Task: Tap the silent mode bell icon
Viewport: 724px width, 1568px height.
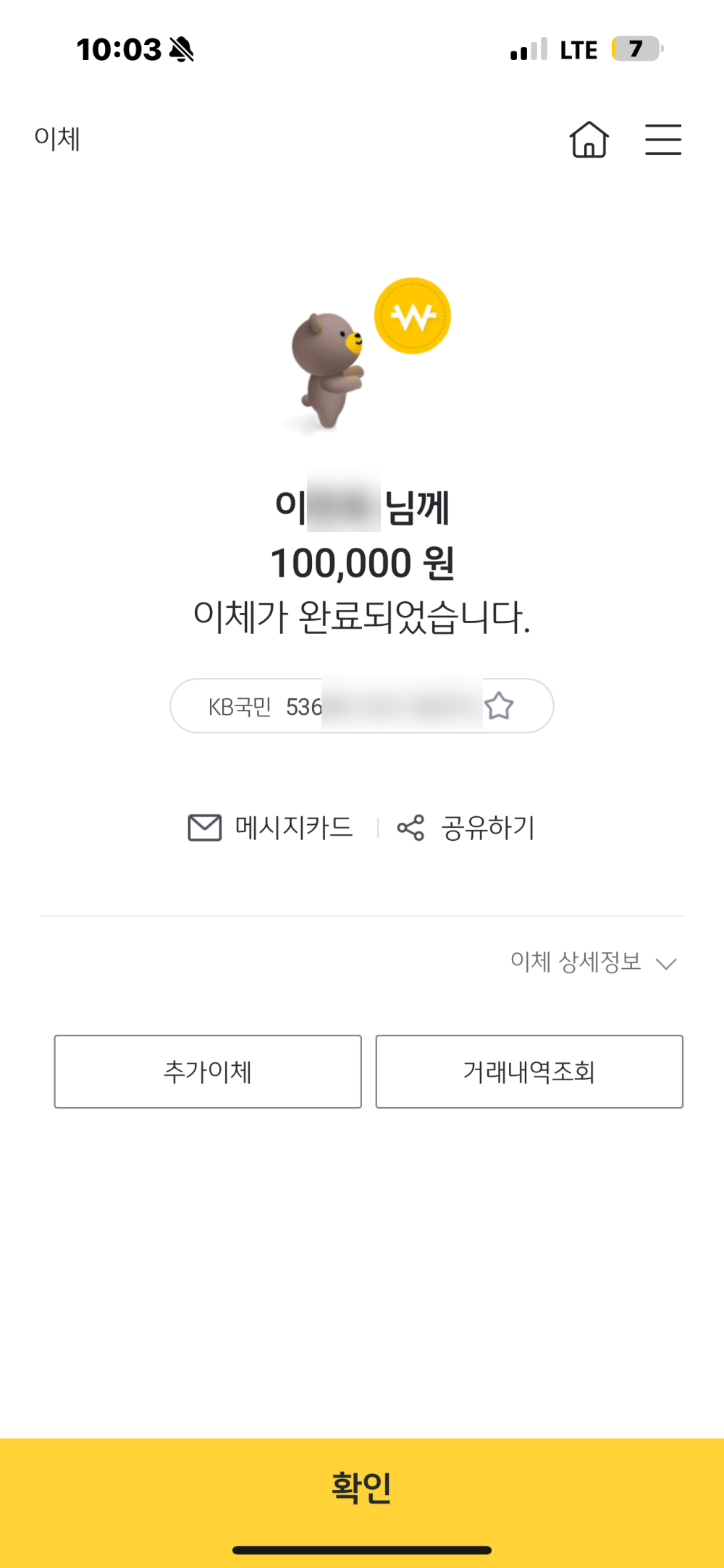Action: pyautogui.click(x=182, y=50)
